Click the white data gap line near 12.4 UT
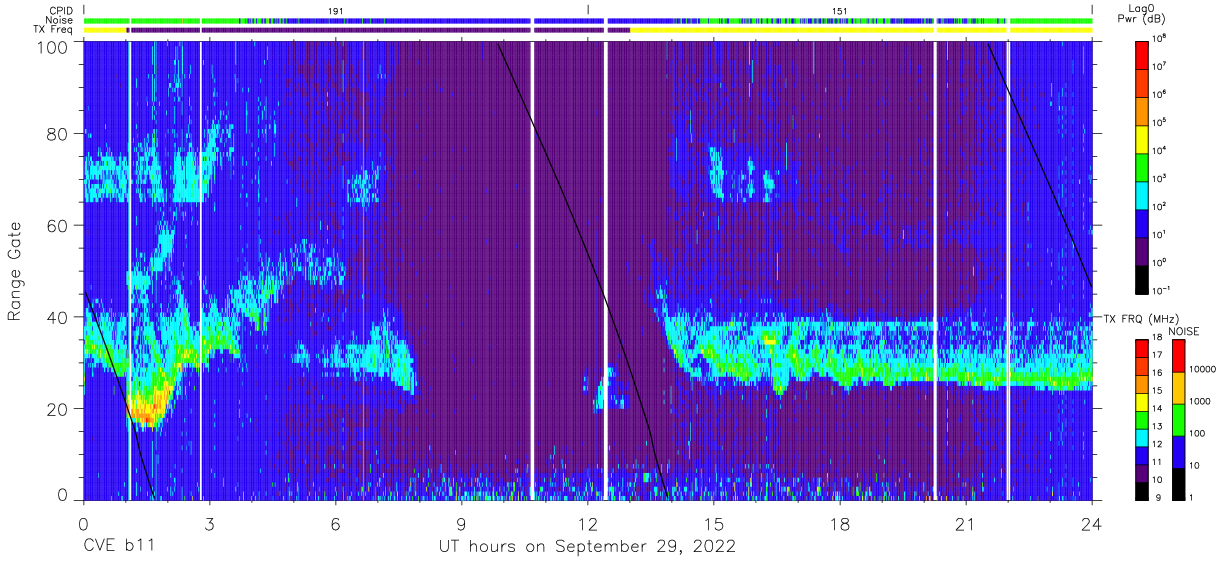 click(x=606, y=270)
